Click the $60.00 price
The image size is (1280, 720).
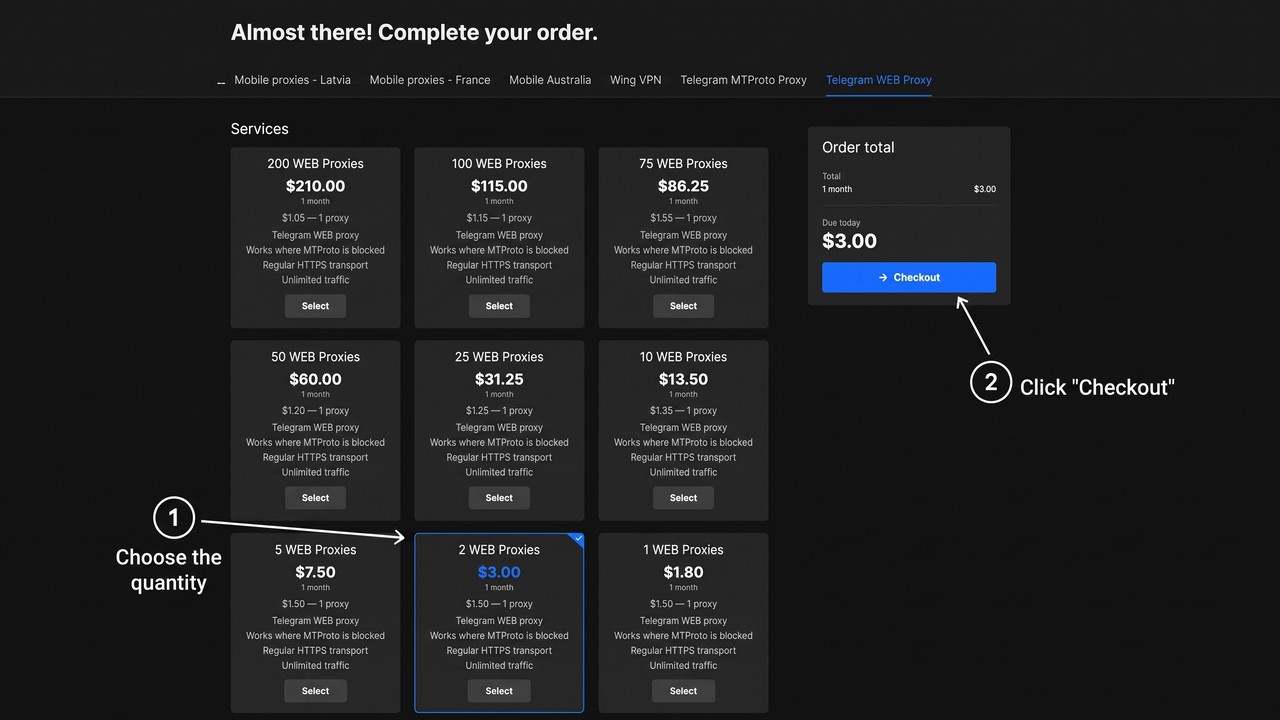315,379
